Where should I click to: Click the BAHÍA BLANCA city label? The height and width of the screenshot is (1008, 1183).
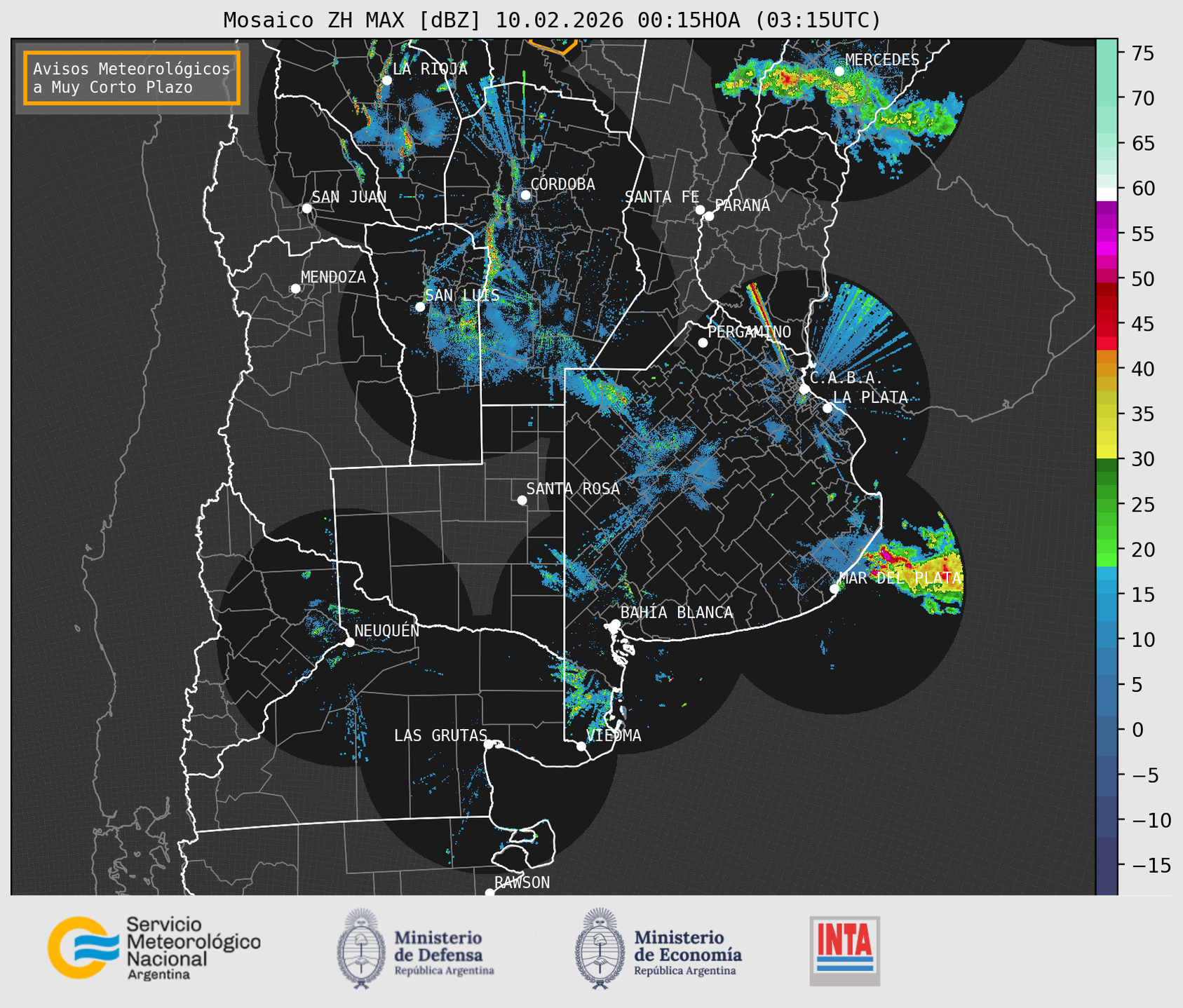[677, 613]
